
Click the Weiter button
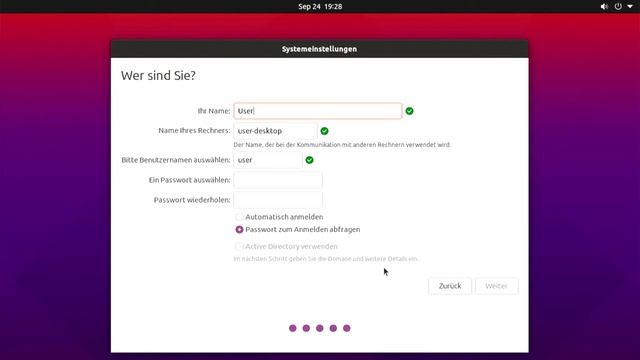coord(496,286)
